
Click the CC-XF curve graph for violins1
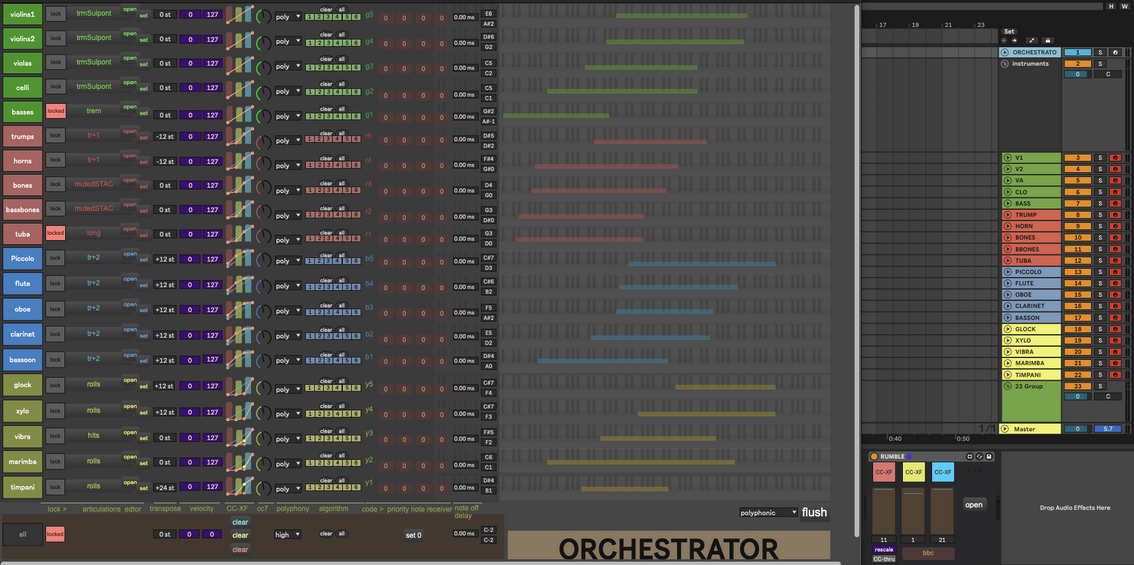coord(240,16)
